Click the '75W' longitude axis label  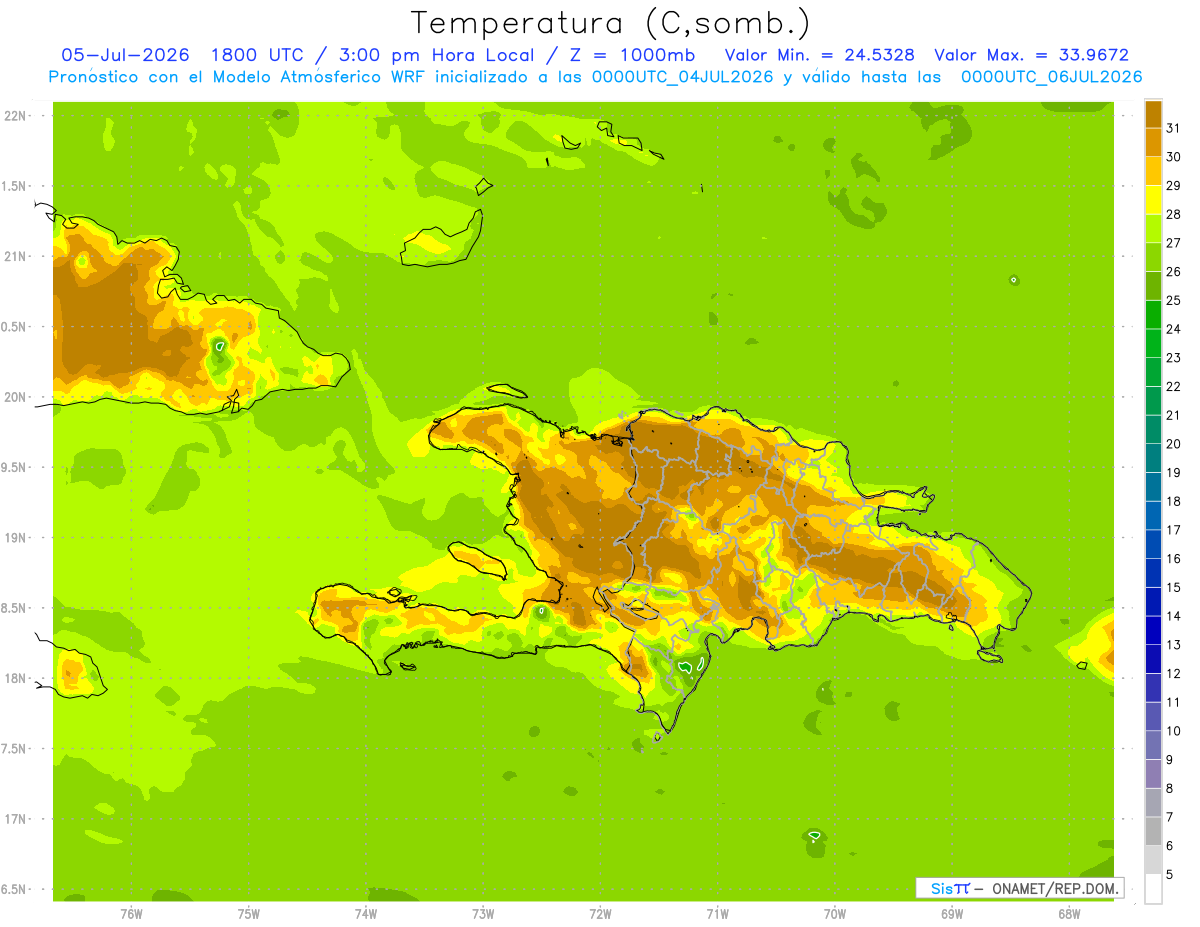[x=248, y=914]
